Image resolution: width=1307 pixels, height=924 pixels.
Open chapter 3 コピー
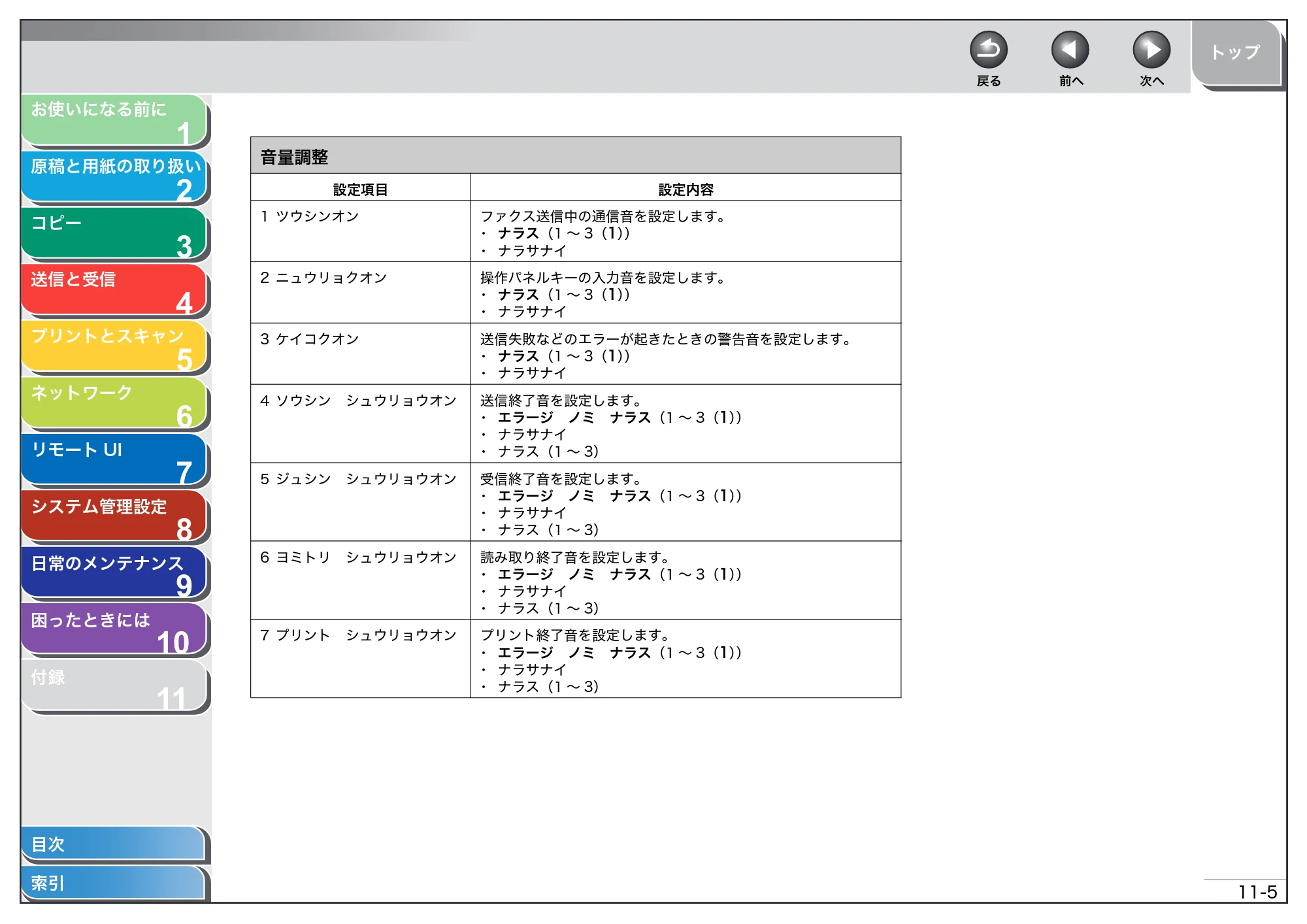coord(114,233)
